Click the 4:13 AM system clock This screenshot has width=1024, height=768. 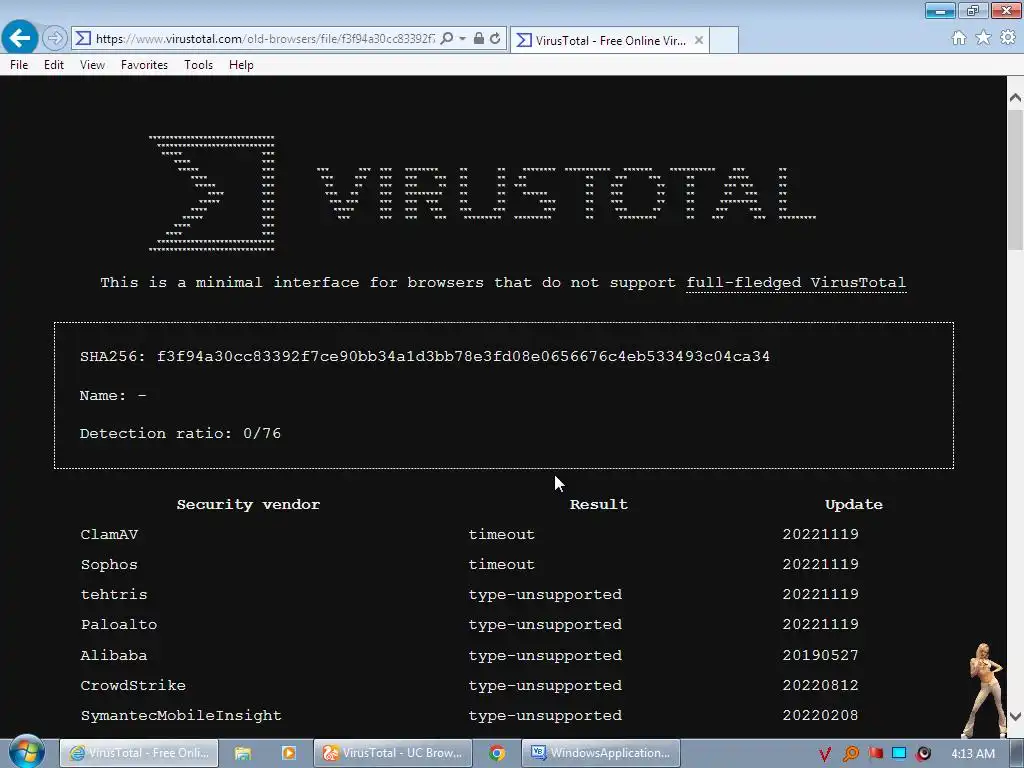click(x=973, y=754)
